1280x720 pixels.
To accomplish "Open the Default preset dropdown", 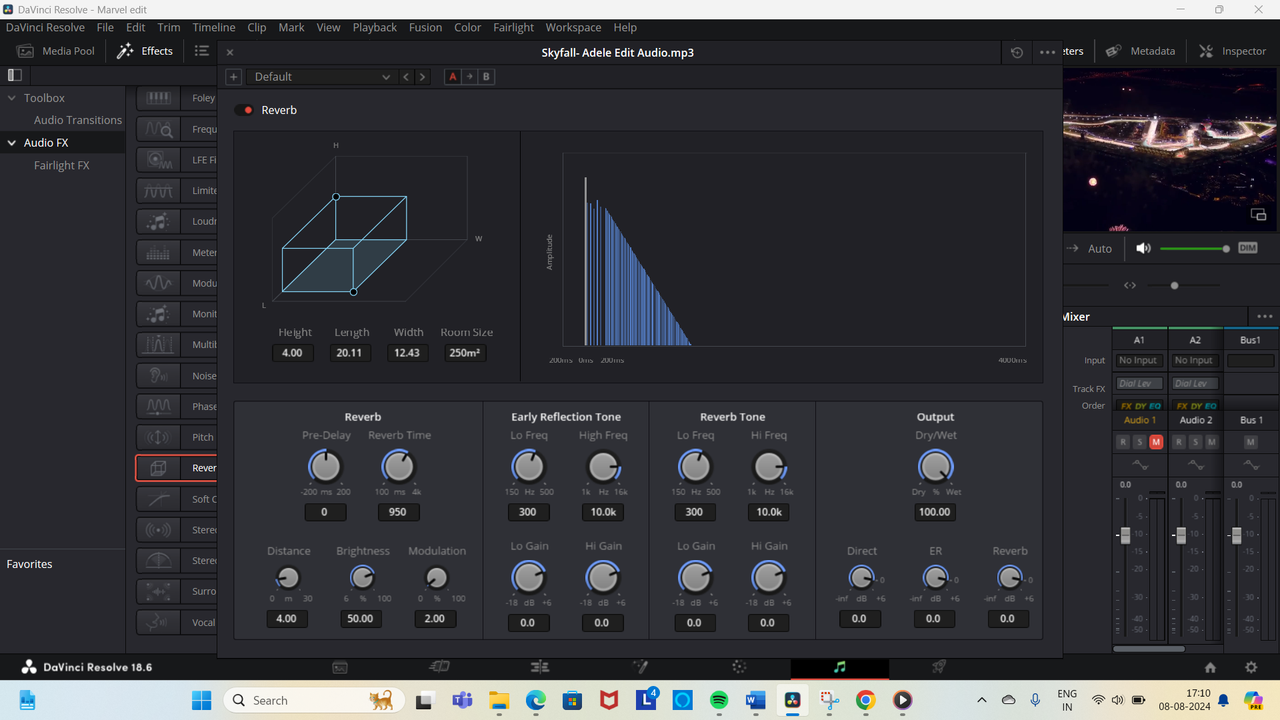I will click(321, 77).
